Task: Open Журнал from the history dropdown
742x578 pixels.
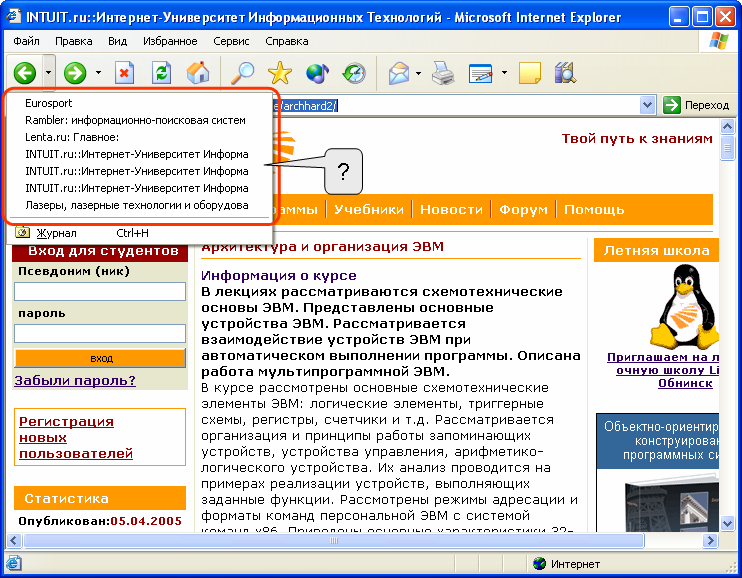Action: (x=140, y=233)
